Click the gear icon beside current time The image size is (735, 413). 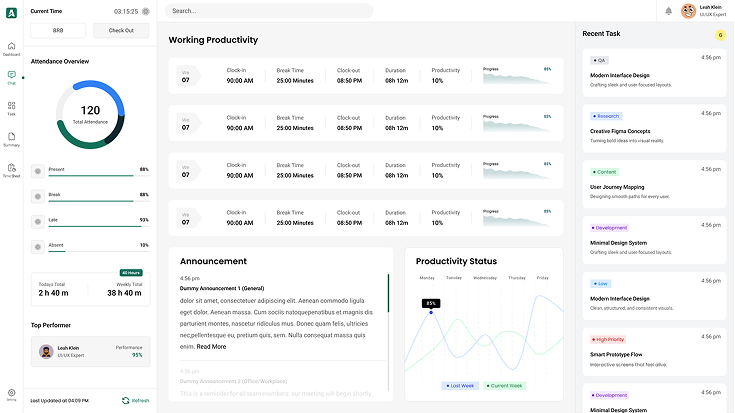tap(146, 11)
